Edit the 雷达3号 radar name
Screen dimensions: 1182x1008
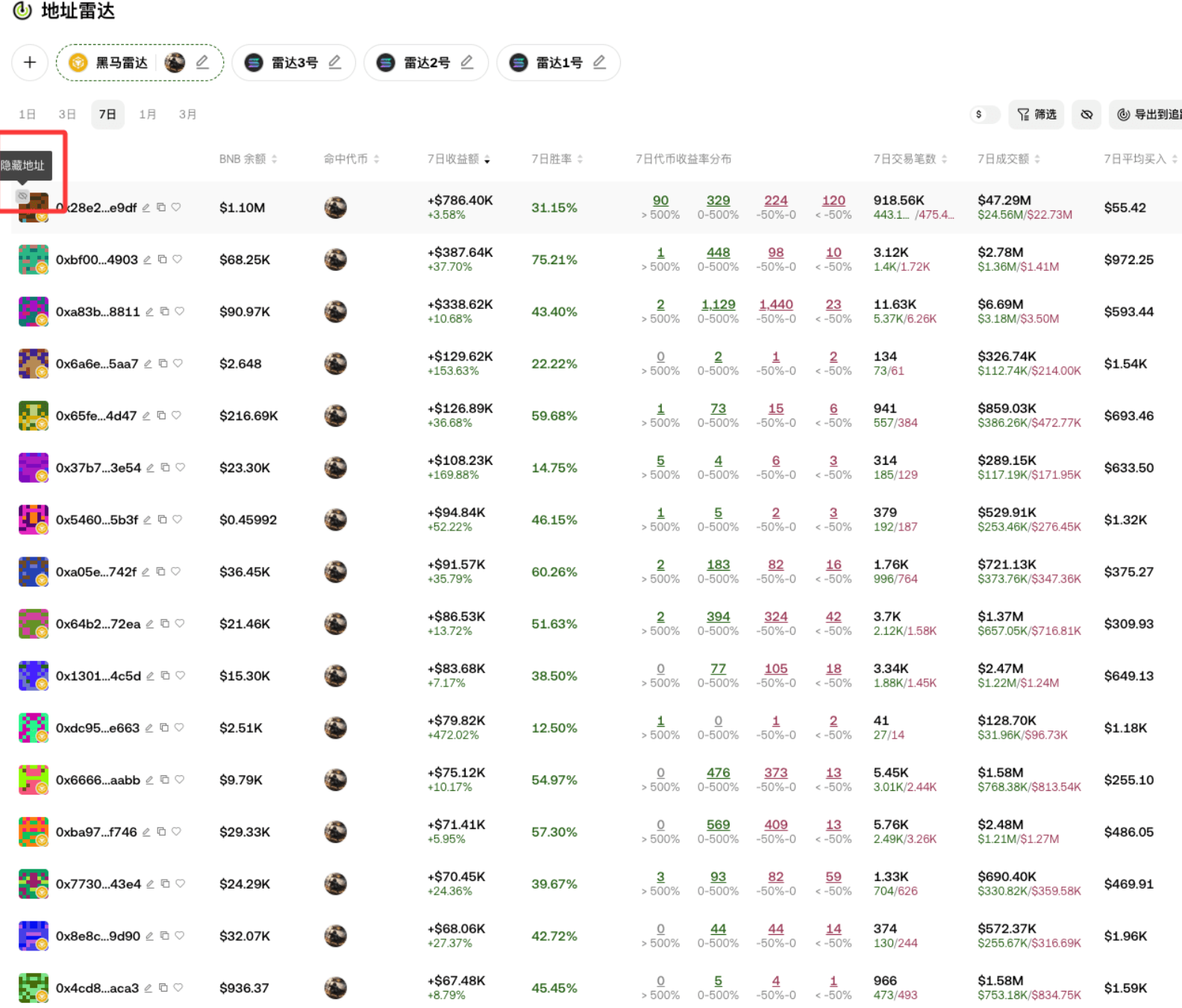335,63
